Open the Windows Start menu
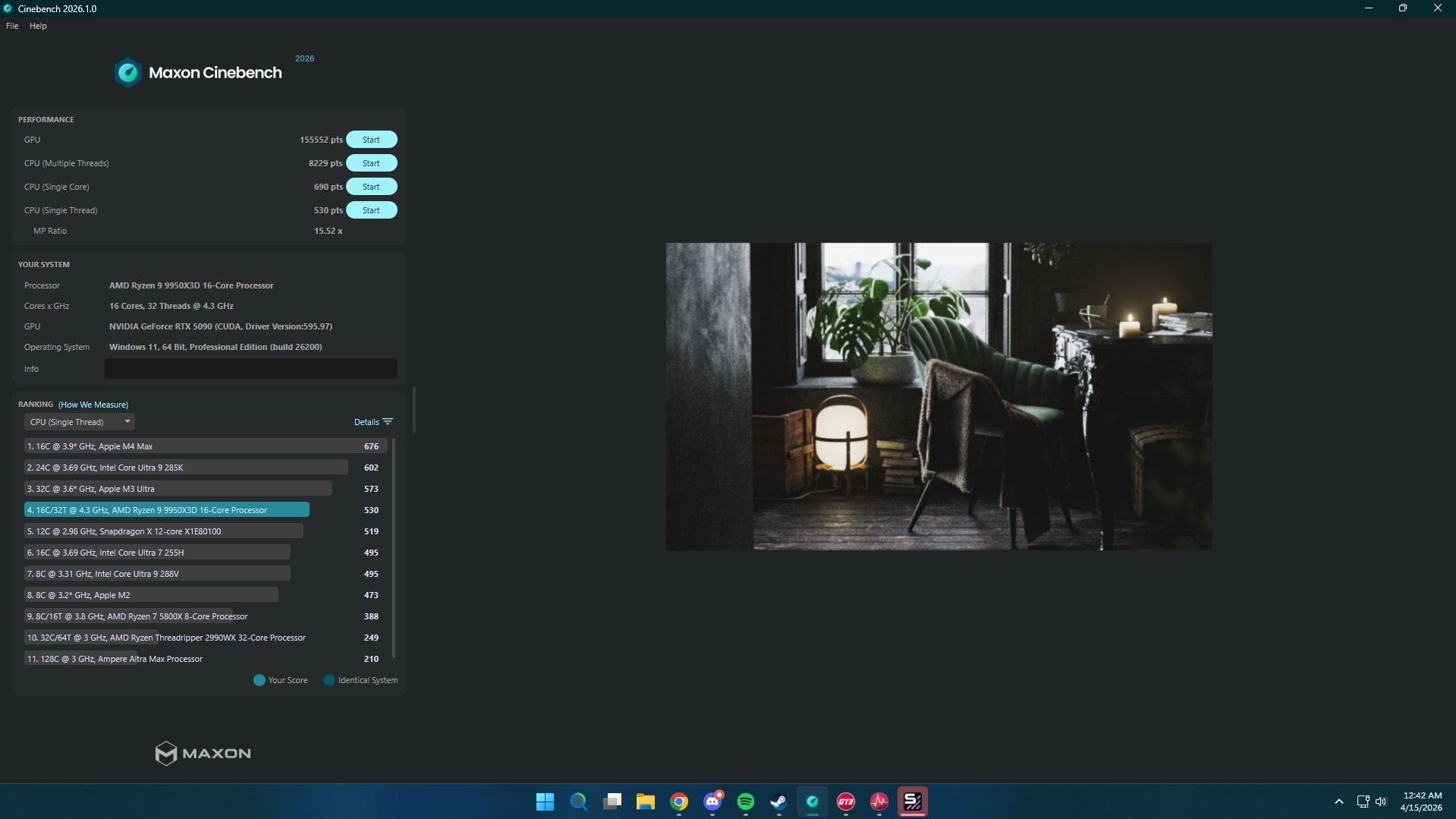 545,802
